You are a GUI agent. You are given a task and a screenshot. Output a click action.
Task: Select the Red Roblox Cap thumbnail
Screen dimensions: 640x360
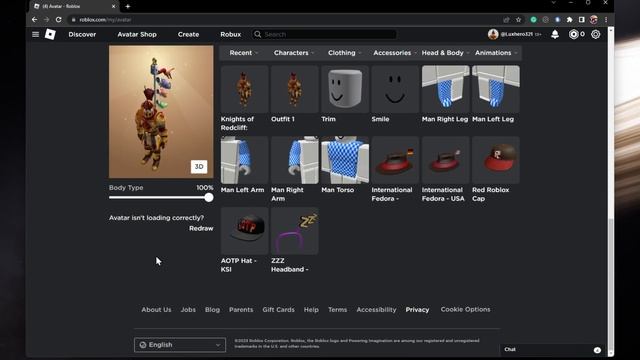(496, 160)
